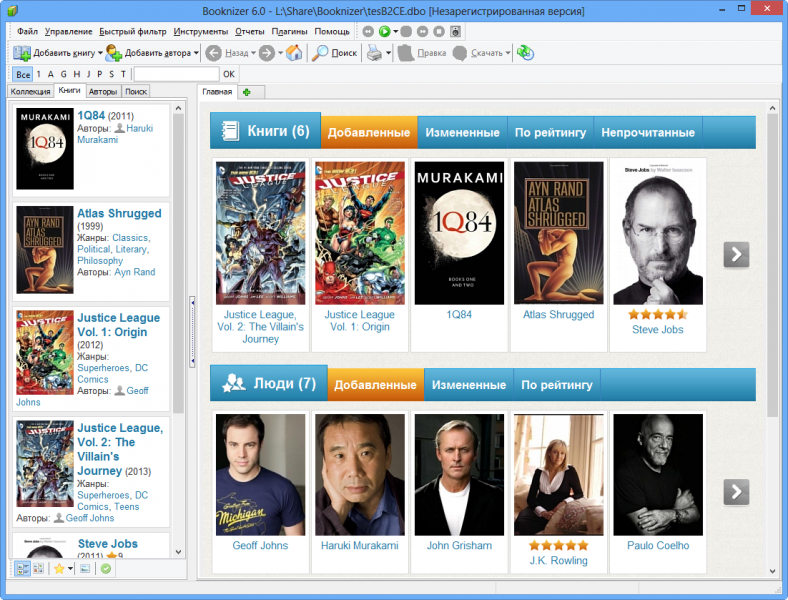Open the Управление menu

pyautogui.click(x=68, y=32)
